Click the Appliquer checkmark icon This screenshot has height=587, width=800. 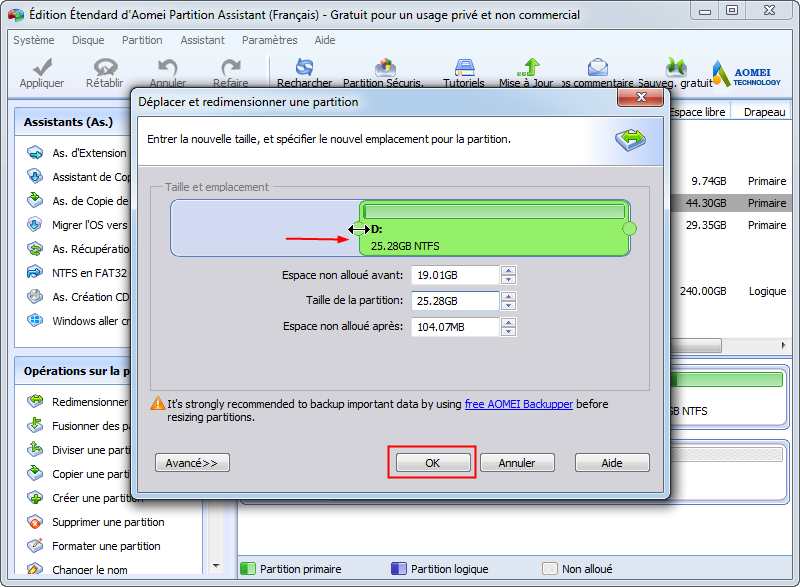tap(42, 67)
